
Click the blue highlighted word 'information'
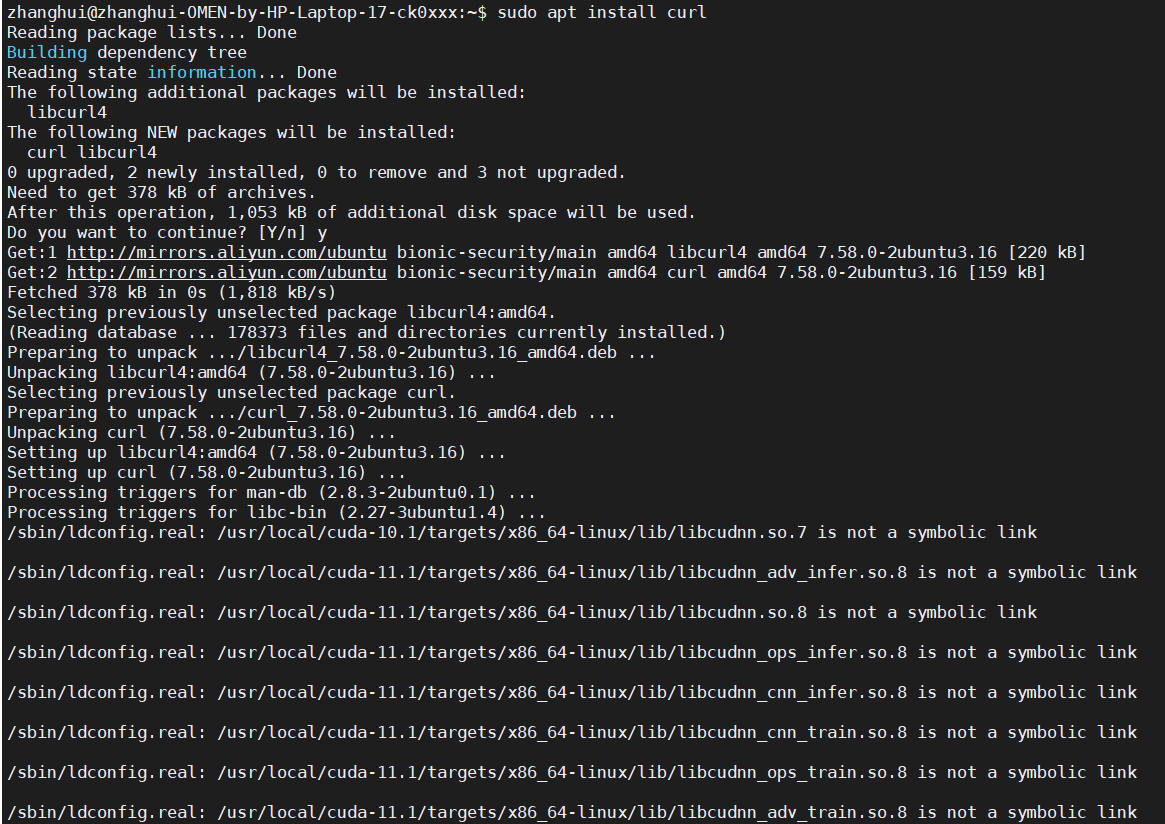point(201,72)
